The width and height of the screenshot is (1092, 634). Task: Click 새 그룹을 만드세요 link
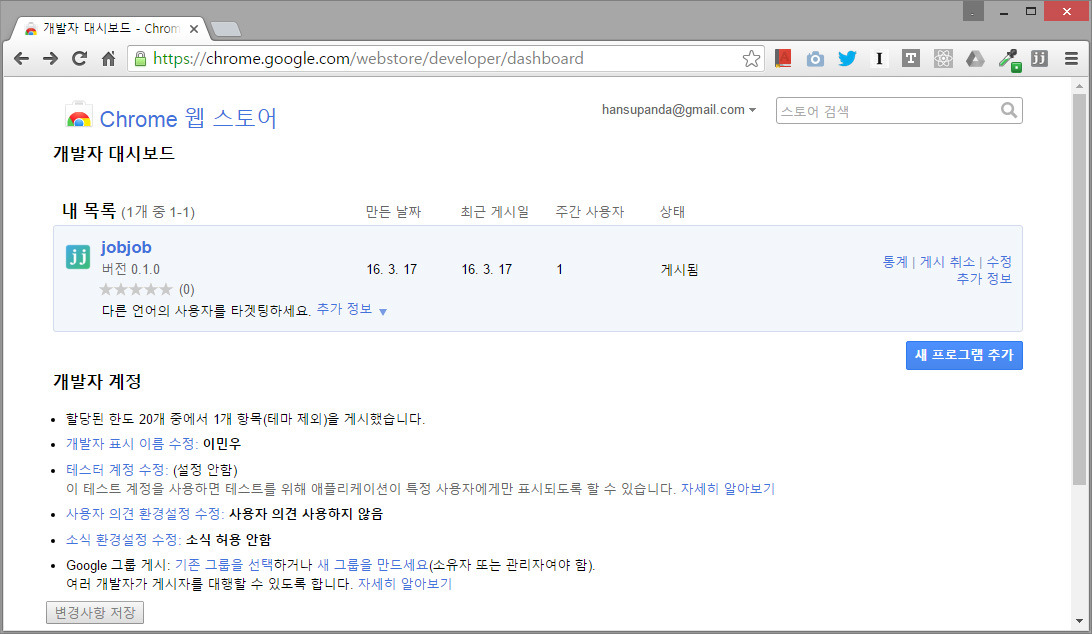point(373,565)
